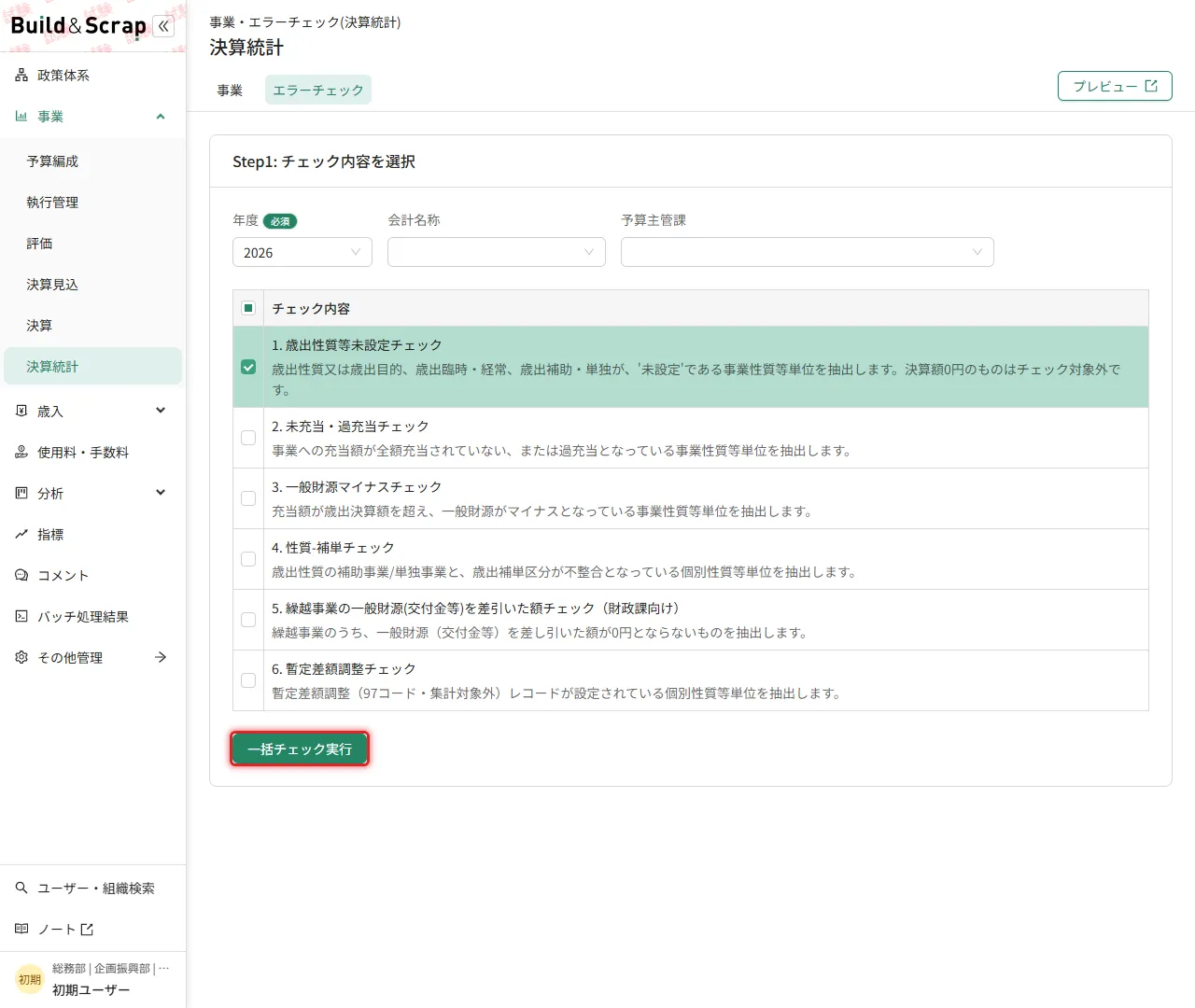Viewport: 1195px width, 1008px height.
Task: Click the 指標 trend line icon
Action: point(21,534)
